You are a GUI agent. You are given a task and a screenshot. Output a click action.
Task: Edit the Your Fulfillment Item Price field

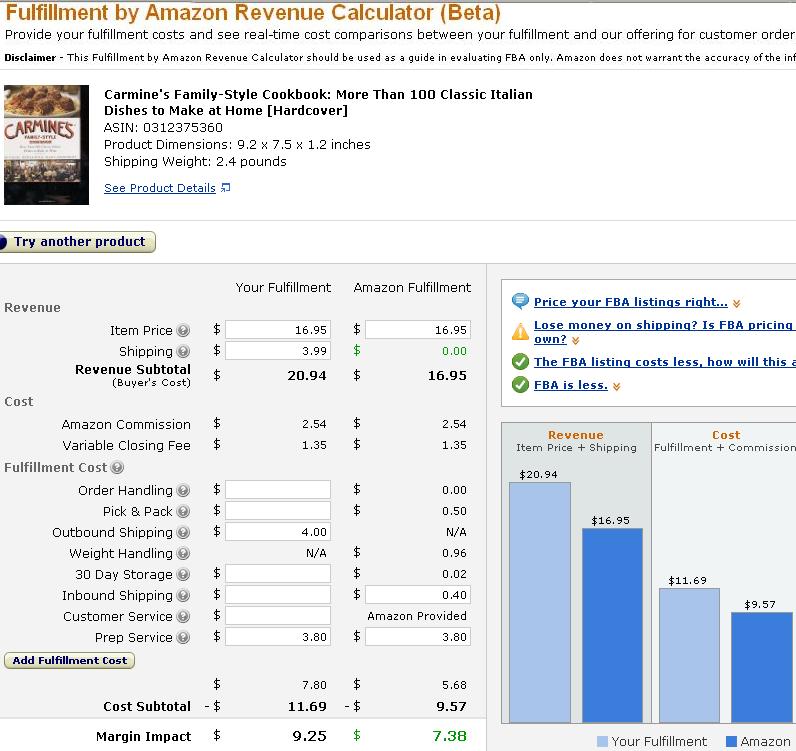point(278,330)
